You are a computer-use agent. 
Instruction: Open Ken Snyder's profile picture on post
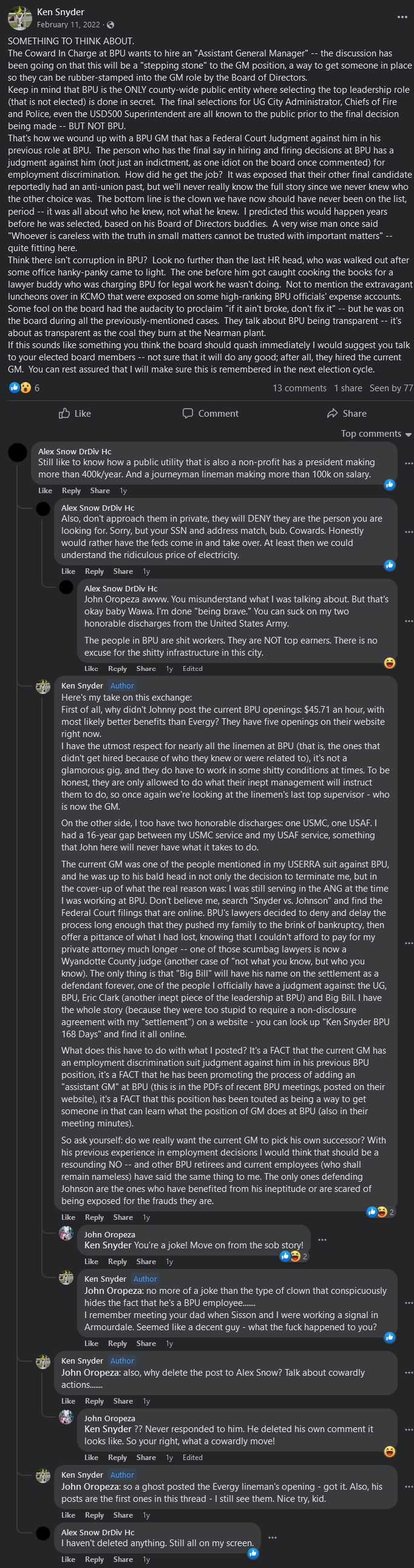19,18
